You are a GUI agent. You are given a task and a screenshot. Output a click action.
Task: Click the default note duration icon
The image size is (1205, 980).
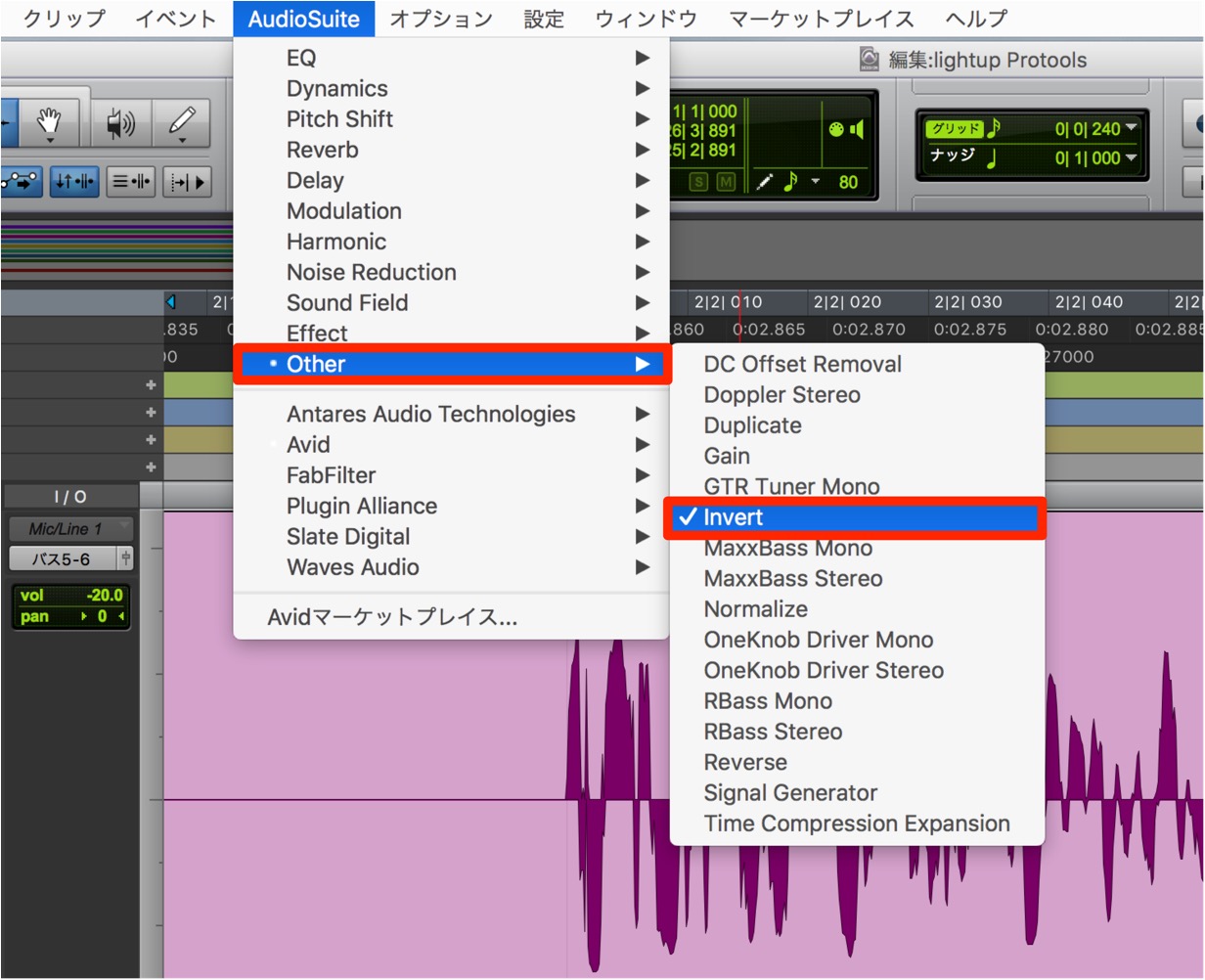(790, 181)
